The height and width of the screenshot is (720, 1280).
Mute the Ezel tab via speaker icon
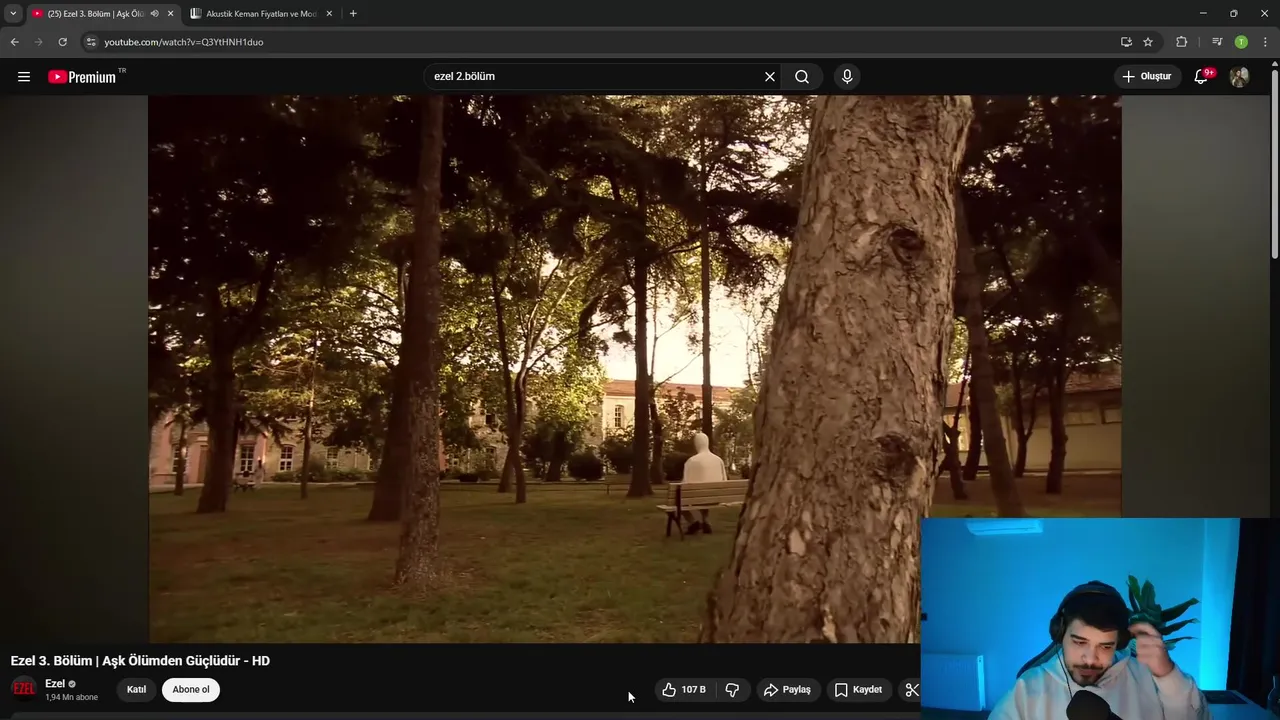pos(154,14)
